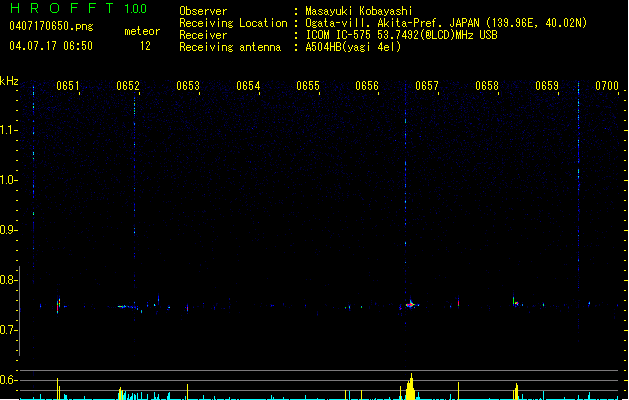
Task: Click the 0652 time marker
Action: coord(128,86)
